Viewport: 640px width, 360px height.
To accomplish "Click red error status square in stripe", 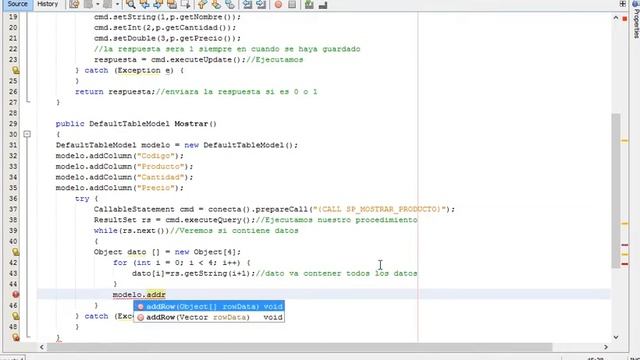I will (x=624, y=19).
